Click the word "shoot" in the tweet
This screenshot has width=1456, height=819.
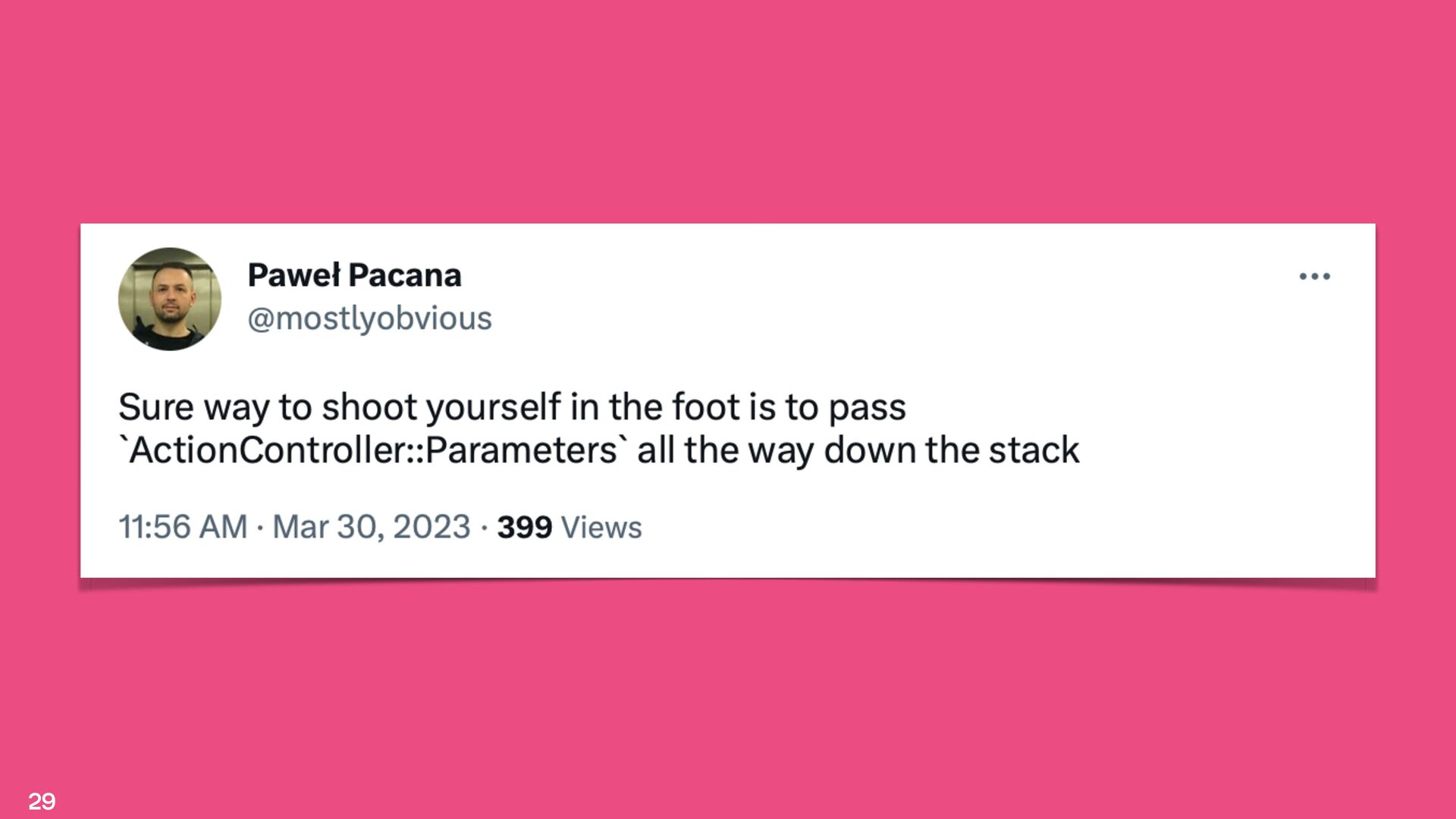click(369, 407)
